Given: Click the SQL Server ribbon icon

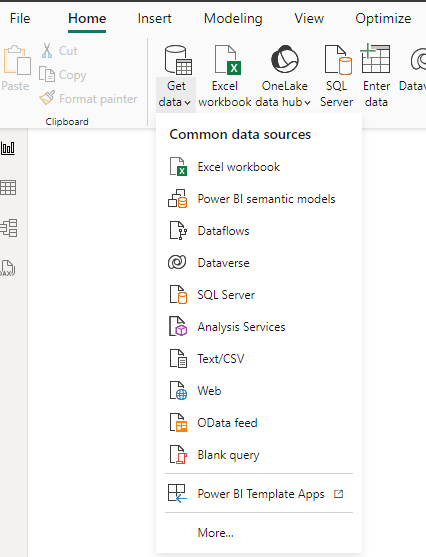Looking at the screenshot, I should pyautogui.click(x=338, y=60).
